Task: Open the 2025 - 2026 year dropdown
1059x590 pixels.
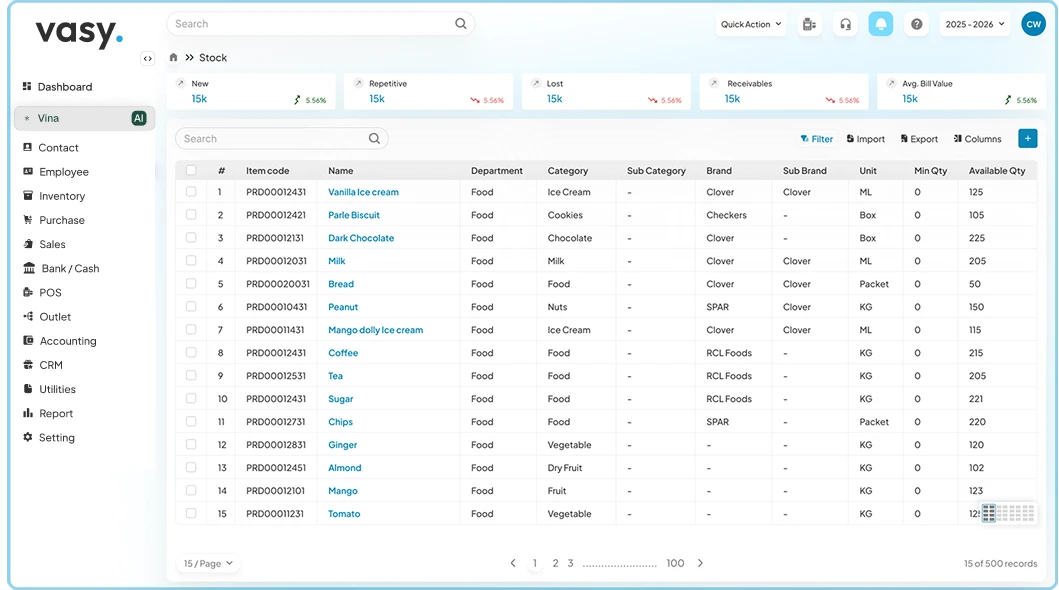Action: tap(975, 24)
